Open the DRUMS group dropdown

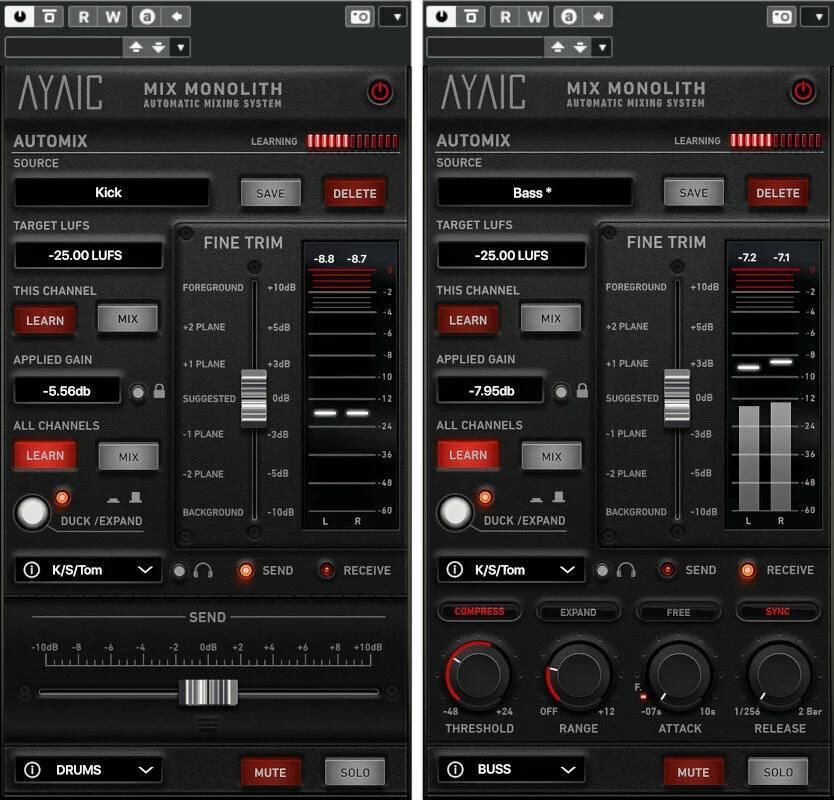click(x=88, y=770)
